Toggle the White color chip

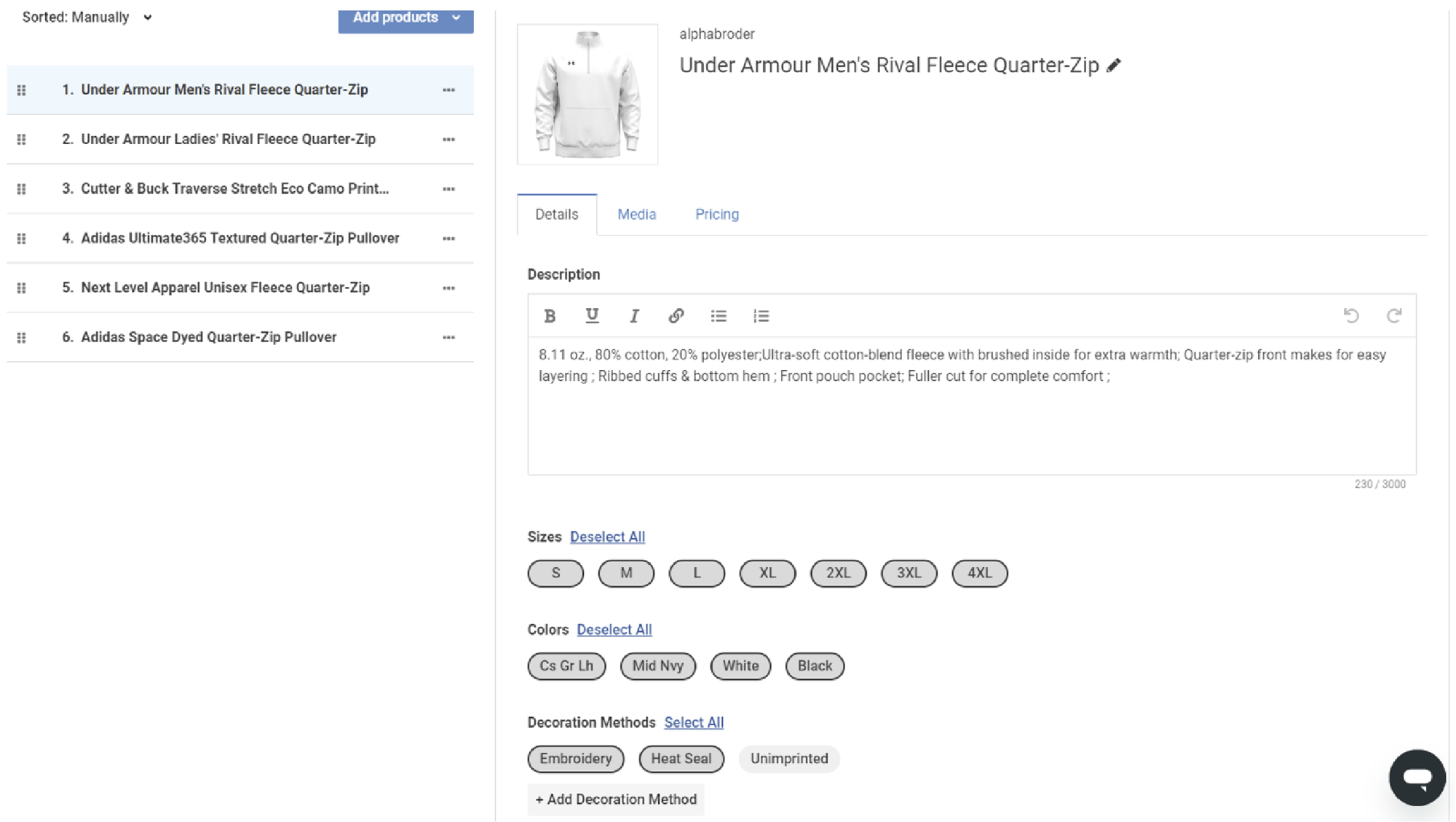(740, 666)
